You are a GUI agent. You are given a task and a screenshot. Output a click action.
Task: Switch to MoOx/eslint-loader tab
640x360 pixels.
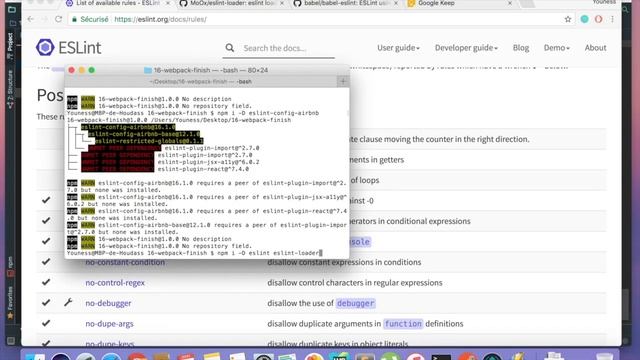tap(232, 3)
